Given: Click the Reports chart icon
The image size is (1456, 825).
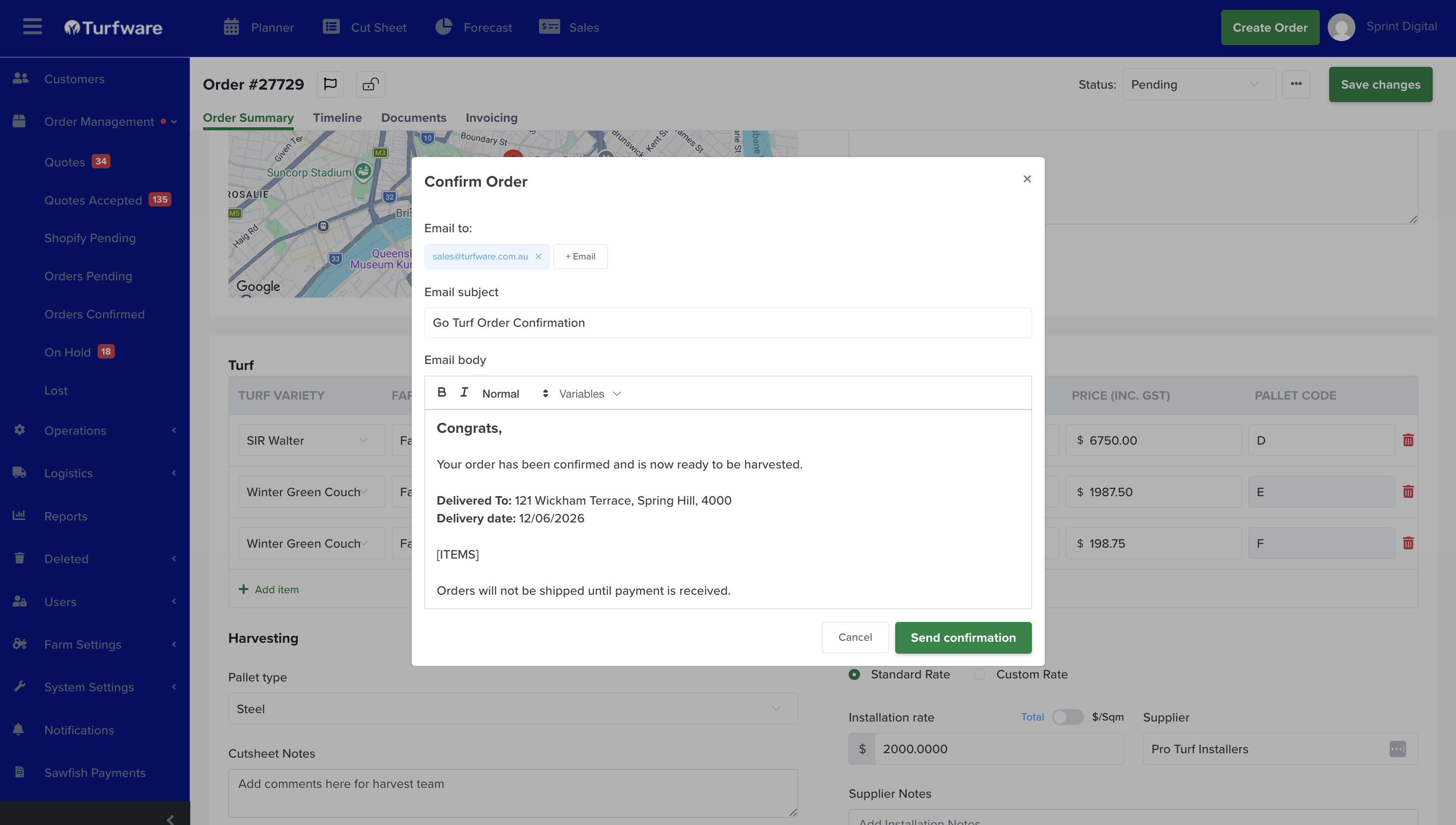Looking at the screenshot, I should pos(19,516).
